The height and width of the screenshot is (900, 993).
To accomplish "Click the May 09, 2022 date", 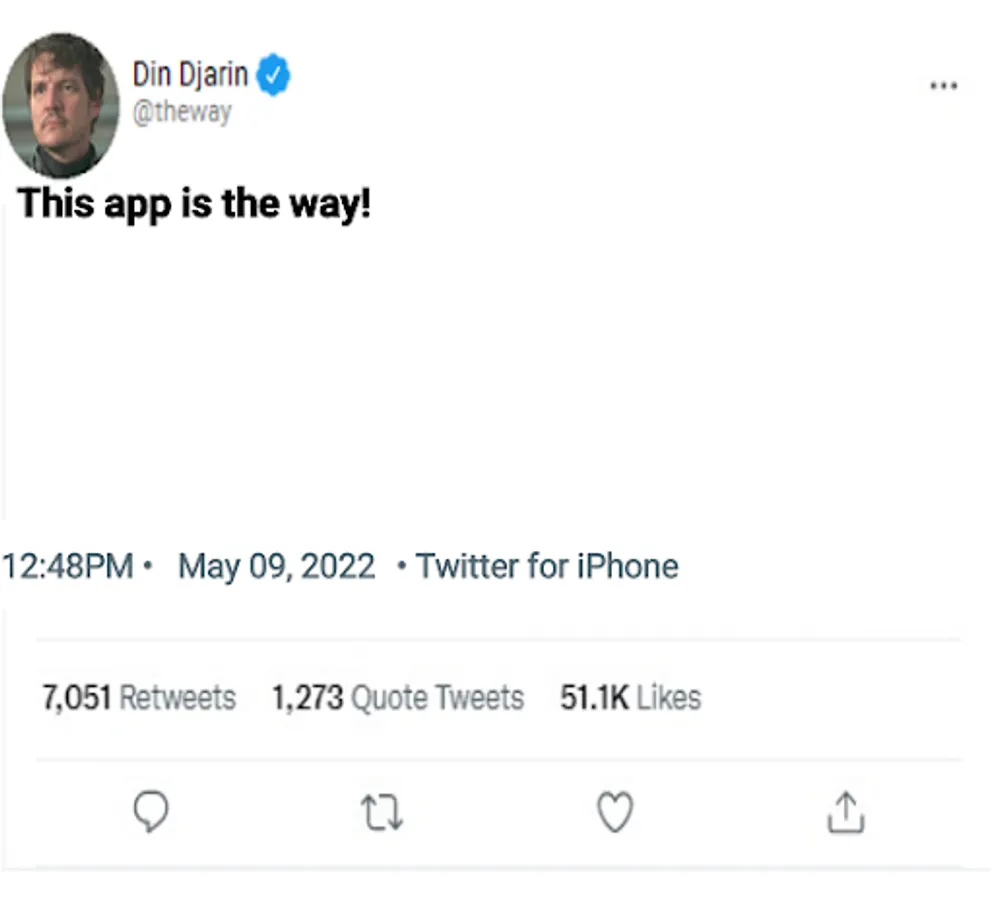I will 277,567.
